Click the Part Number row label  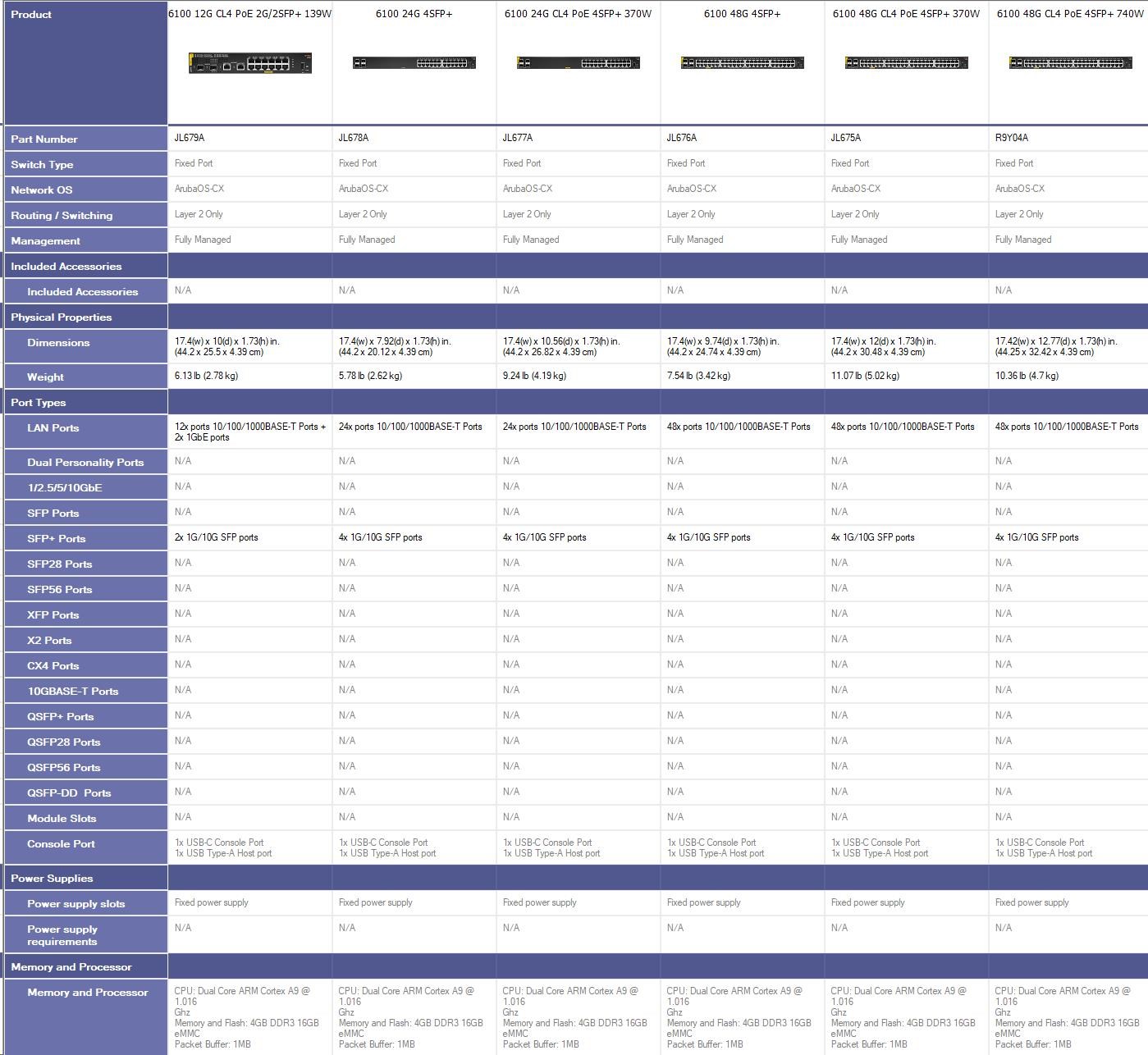(x=44, y=139)
